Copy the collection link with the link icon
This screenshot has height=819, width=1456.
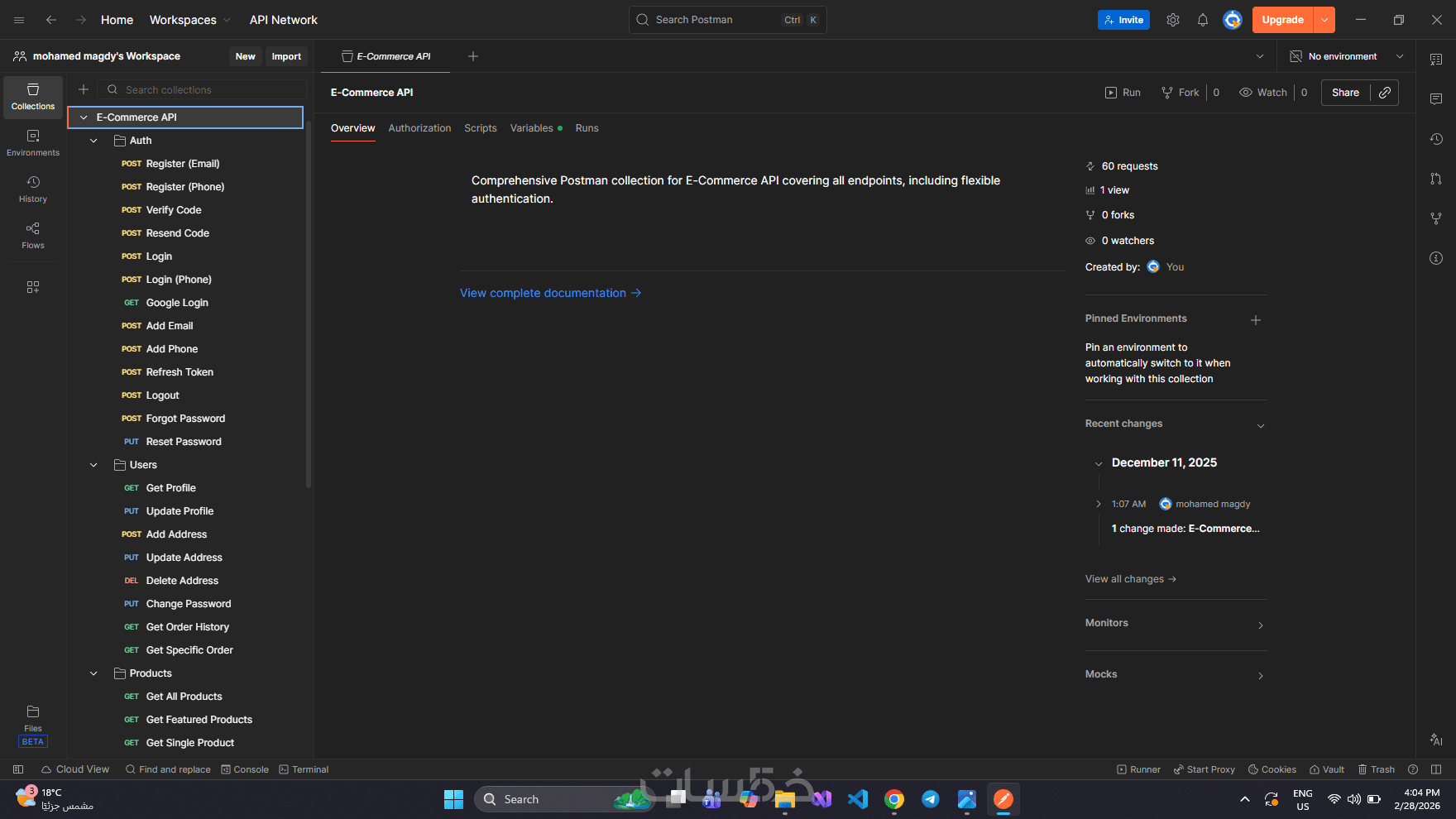[x=1385, y=93]
